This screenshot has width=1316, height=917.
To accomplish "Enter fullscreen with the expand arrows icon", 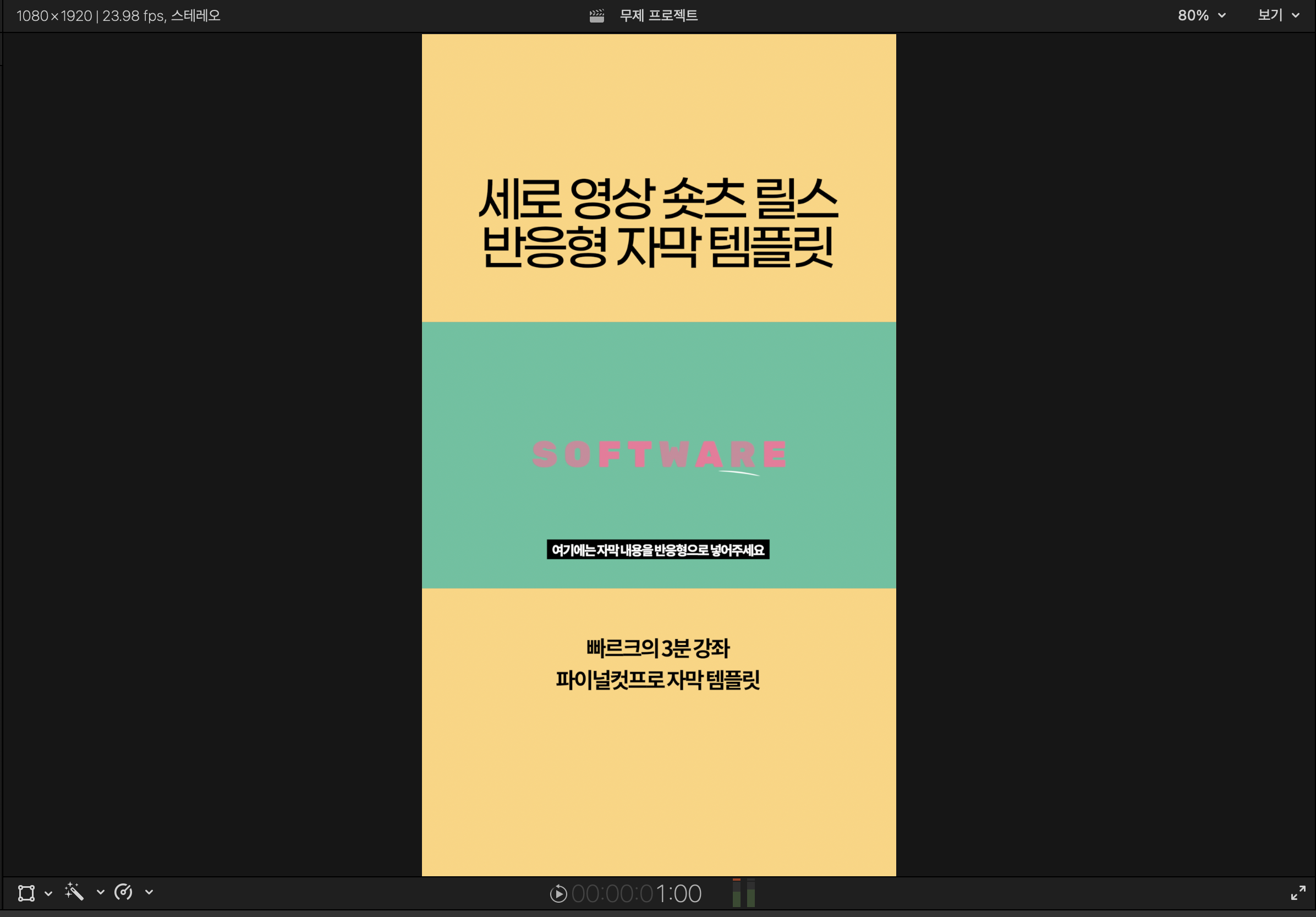I will 1298,892.
